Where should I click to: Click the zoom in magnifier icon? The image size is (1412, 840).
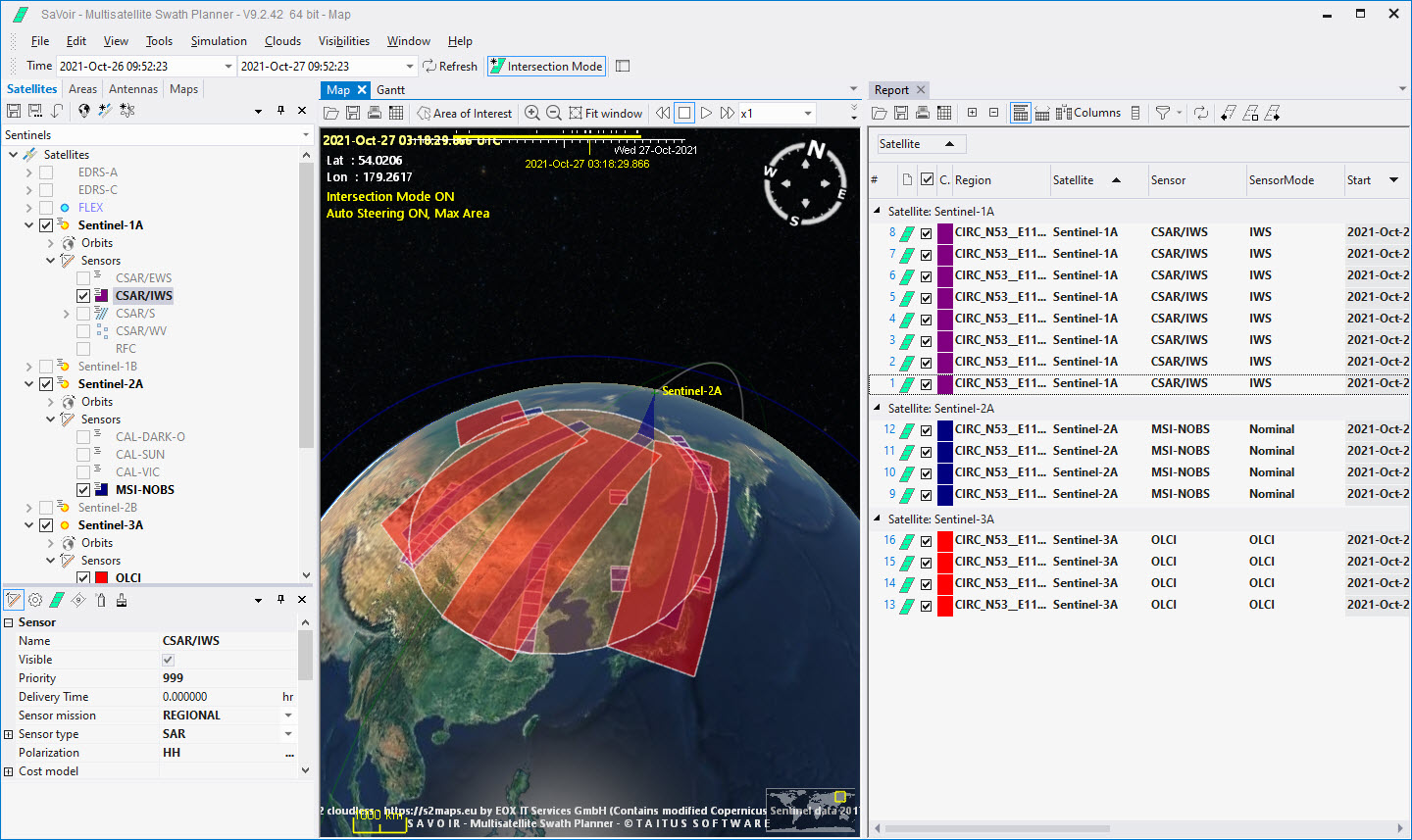[532, 114]
